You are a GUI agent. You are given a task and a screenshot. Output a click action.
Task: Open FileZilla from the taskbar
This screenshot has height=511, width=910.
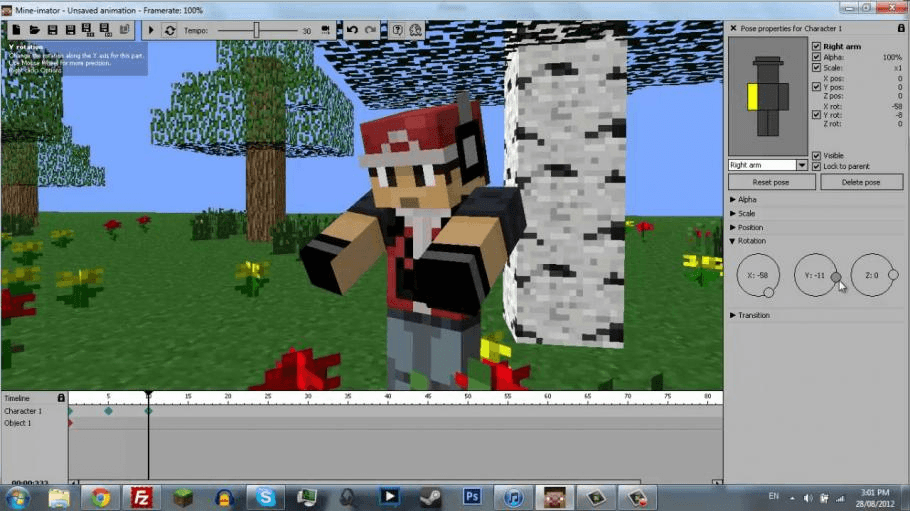tap(141, 498)
